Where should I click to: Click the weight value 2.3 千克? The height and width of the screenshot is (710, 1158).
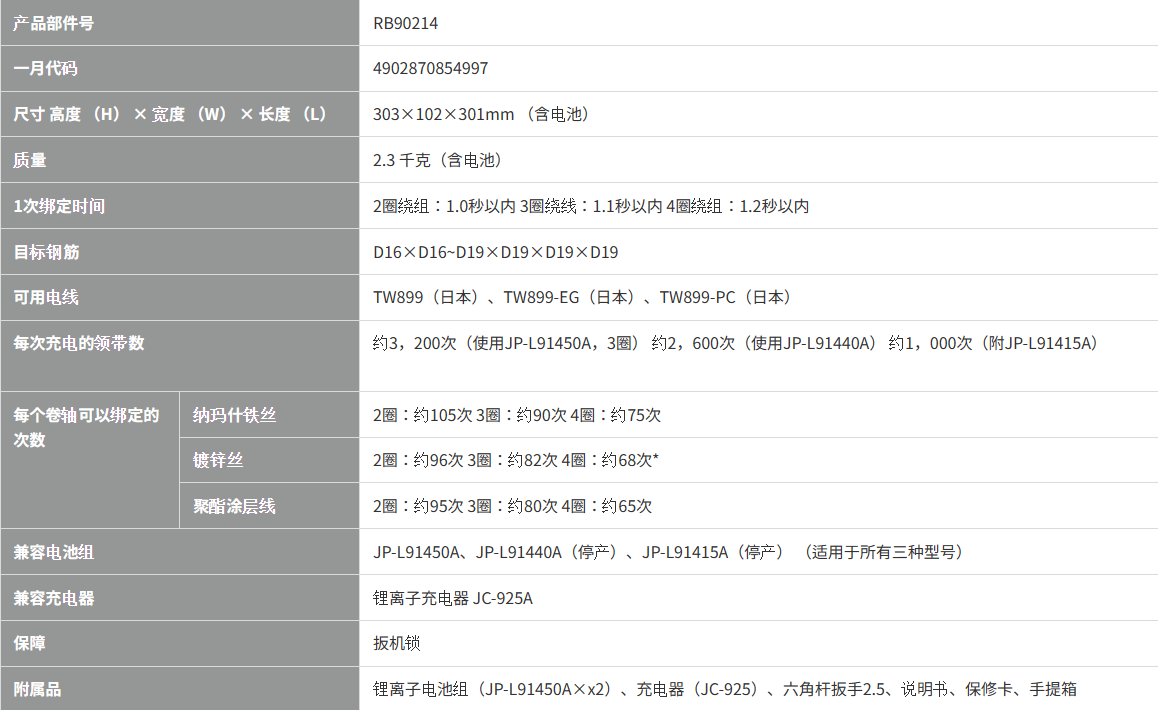[439, 160]
